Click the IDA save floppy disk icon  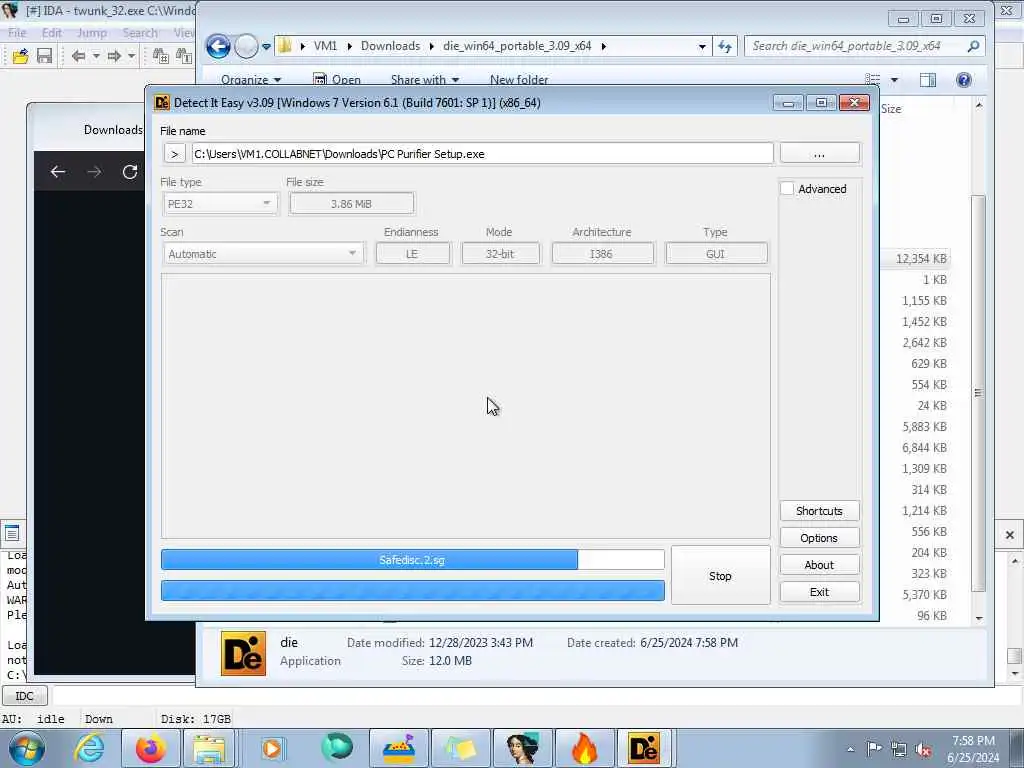click(x=44, y=56)
